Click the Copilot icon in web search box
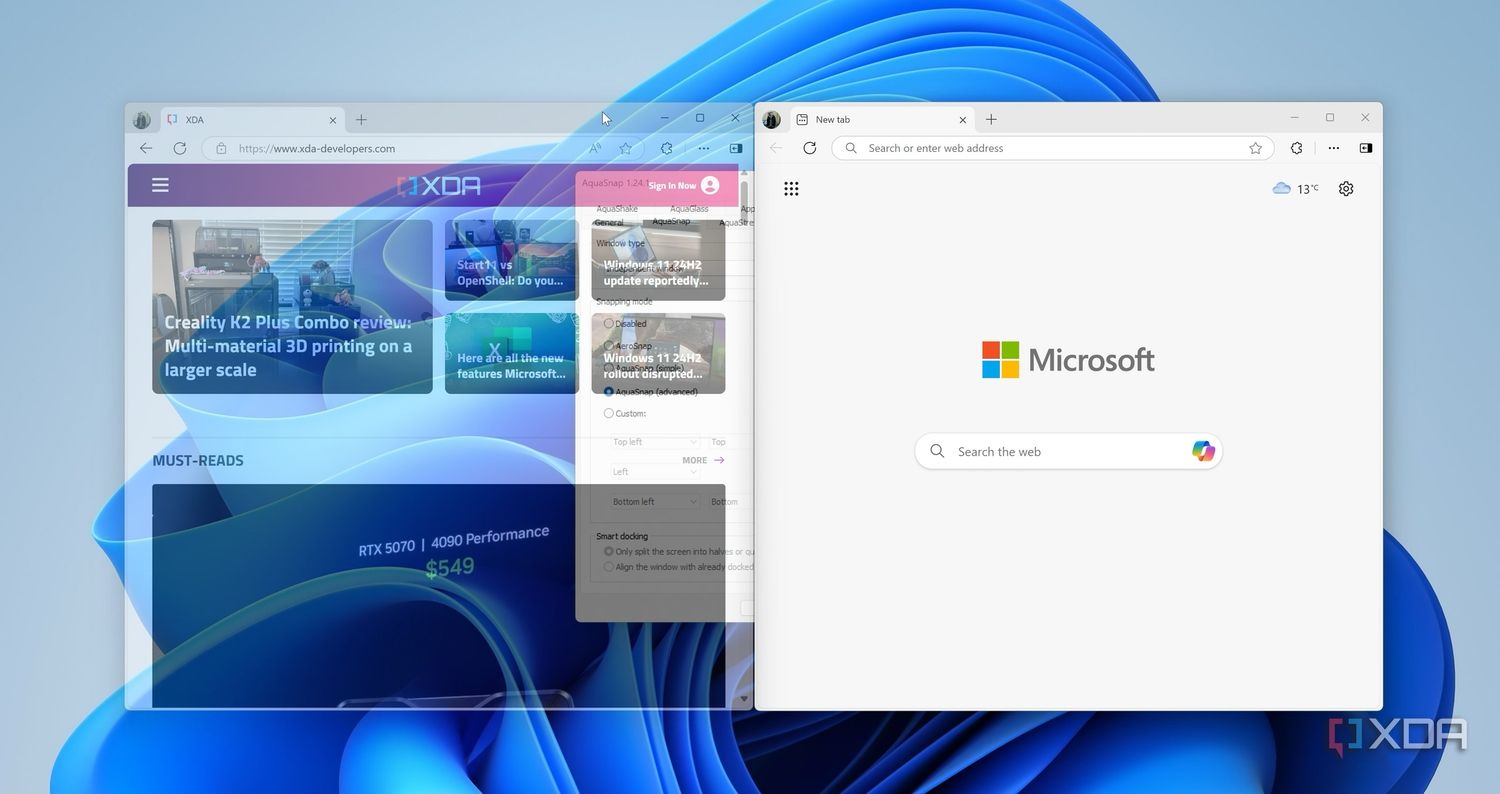Screen dimensions: 1500x794 (1203, 451)
